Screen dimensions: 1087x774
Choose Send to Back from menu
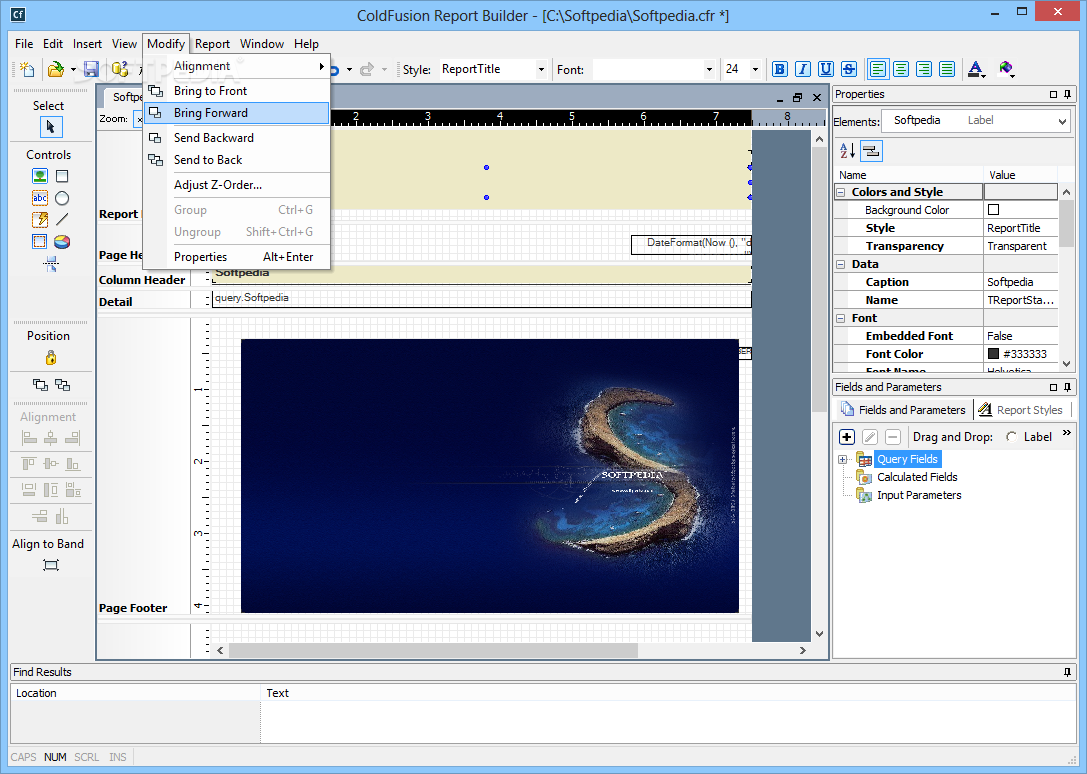[x=208, y=160]
